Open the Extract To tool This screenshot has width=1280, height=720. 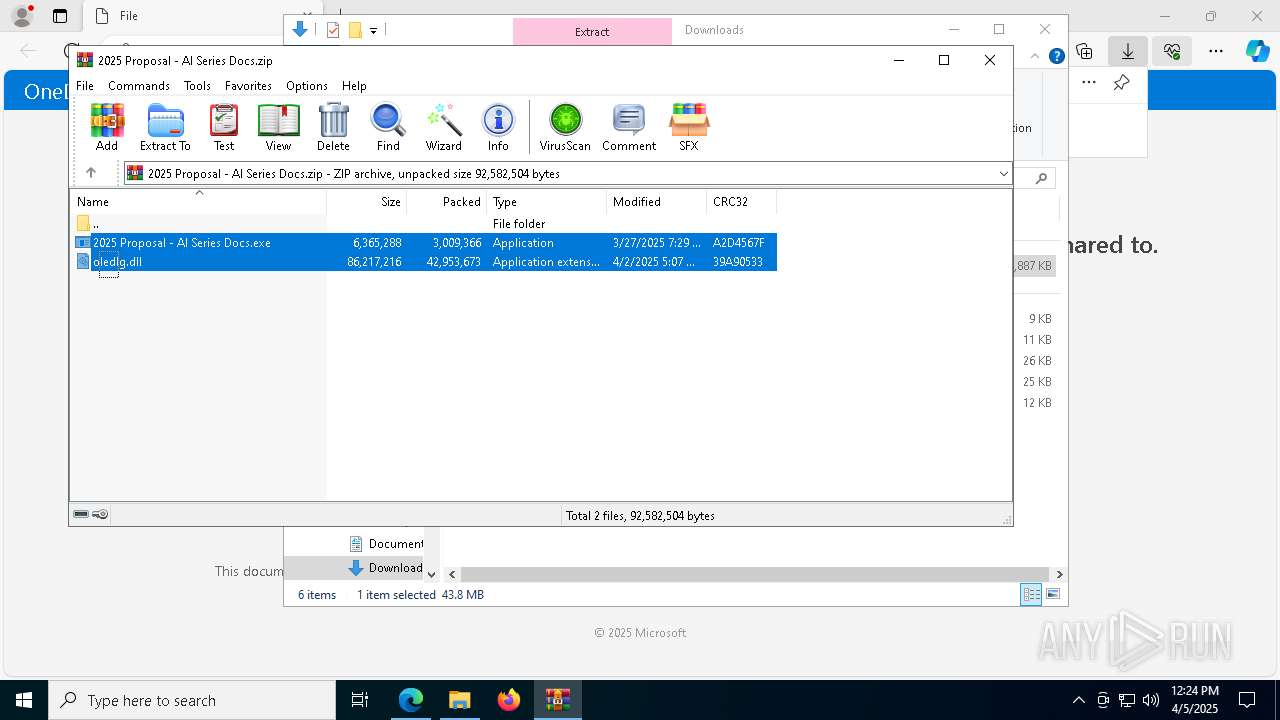coord(165,127)
